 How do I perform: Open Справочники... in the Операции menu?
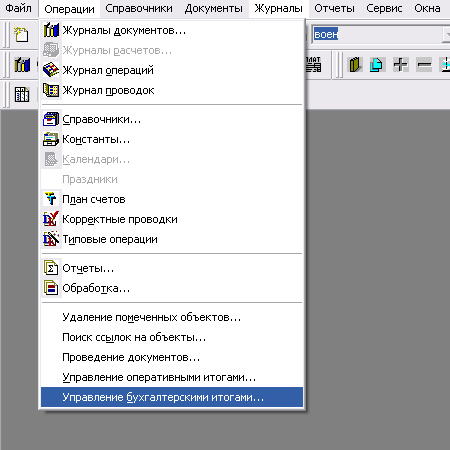(172, 119)
